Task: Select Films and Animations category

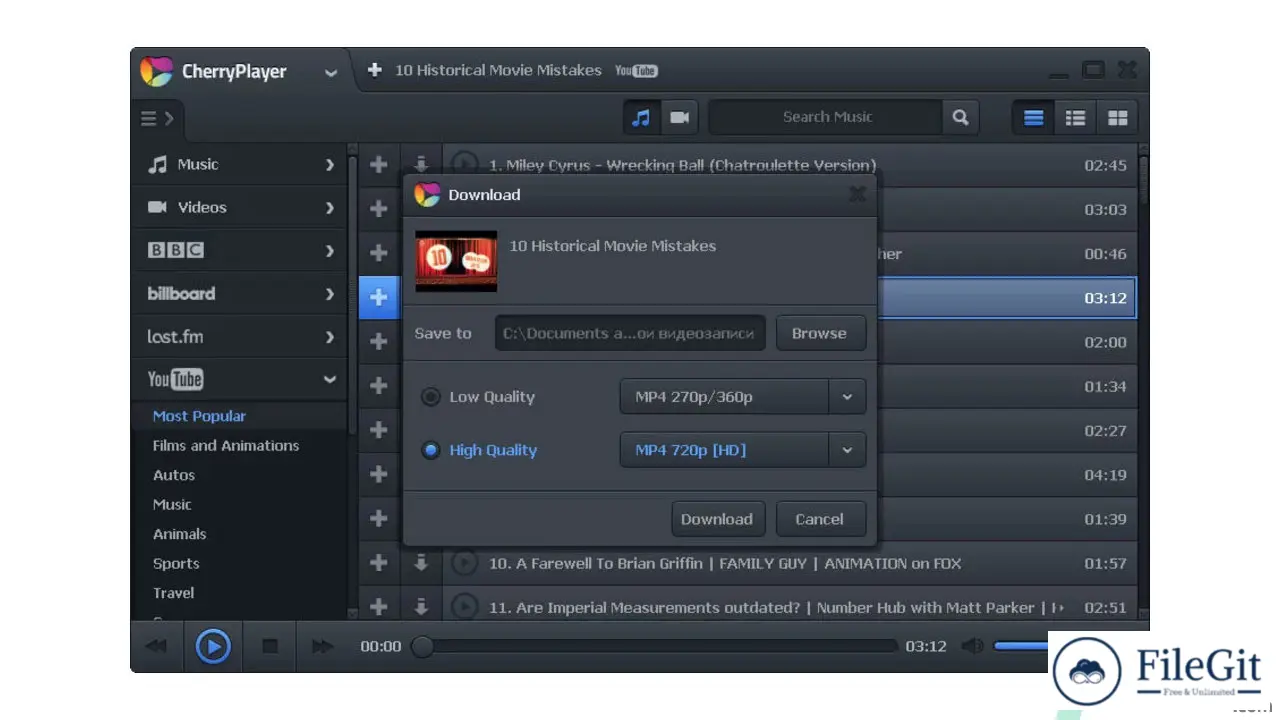Action: (226, 446)
